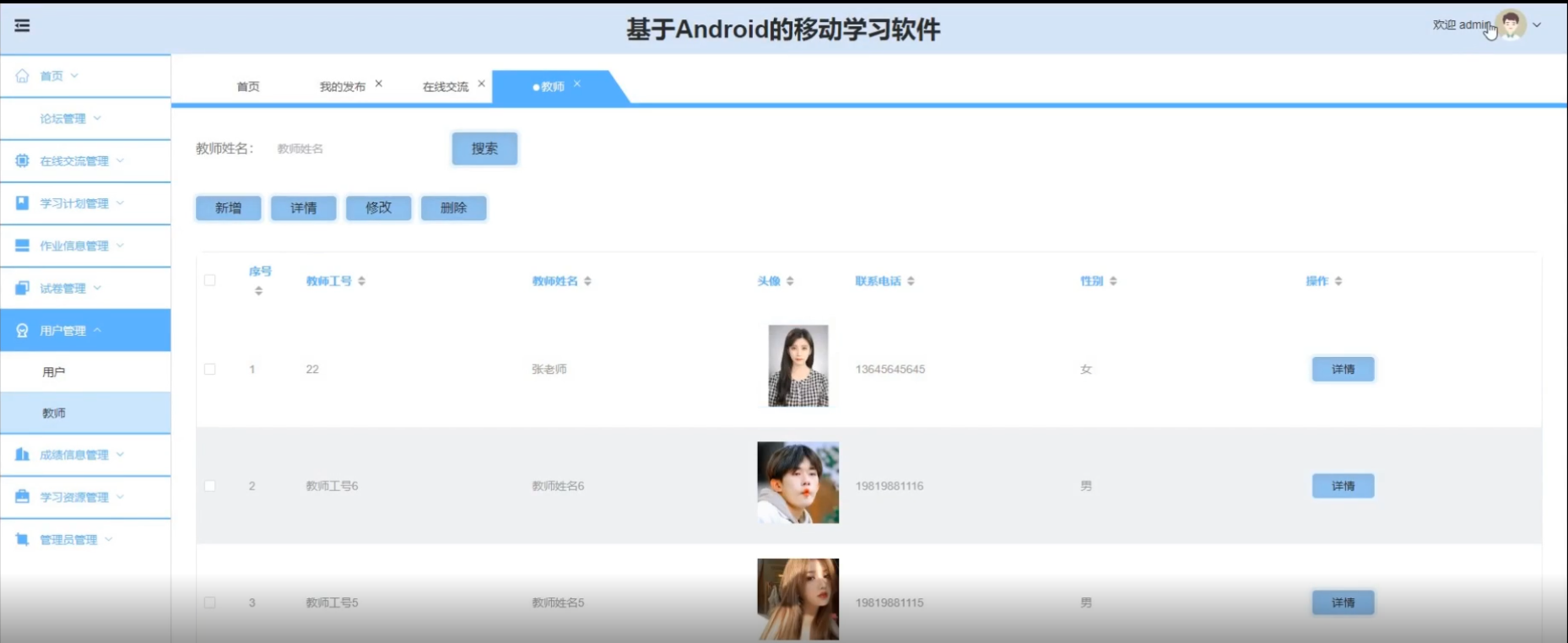Switch to the 我的发布 tab
The height and width of the screenshot is (643, 1568).
(x=342, y=87)
